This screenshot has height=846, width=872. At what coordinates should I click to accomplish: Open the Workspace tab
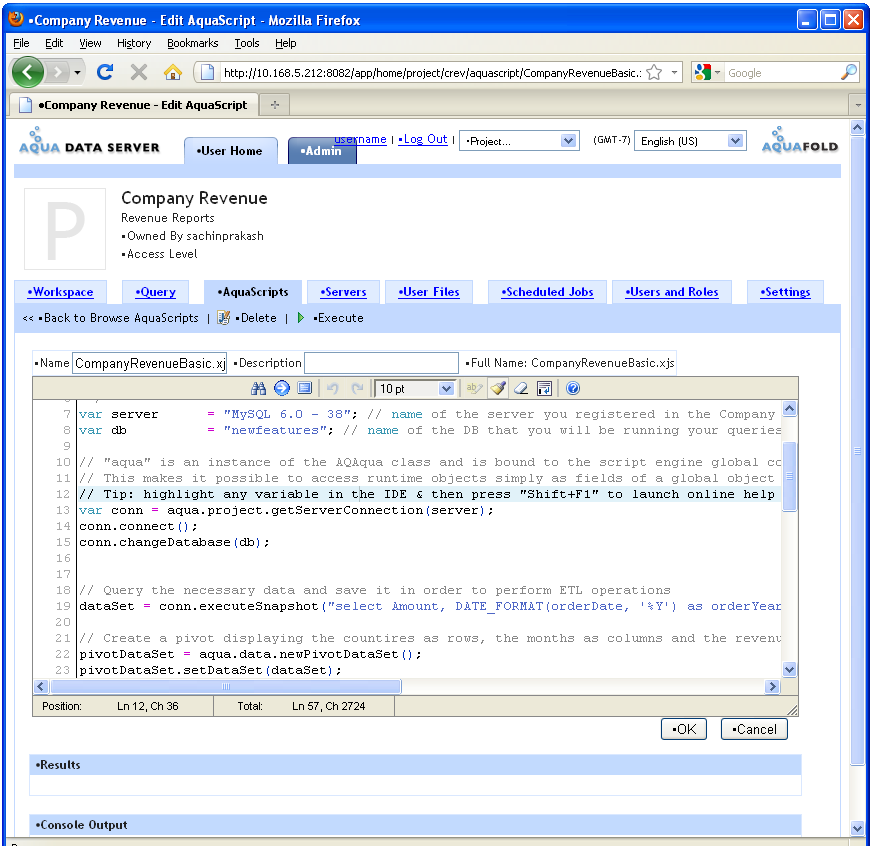61,292
